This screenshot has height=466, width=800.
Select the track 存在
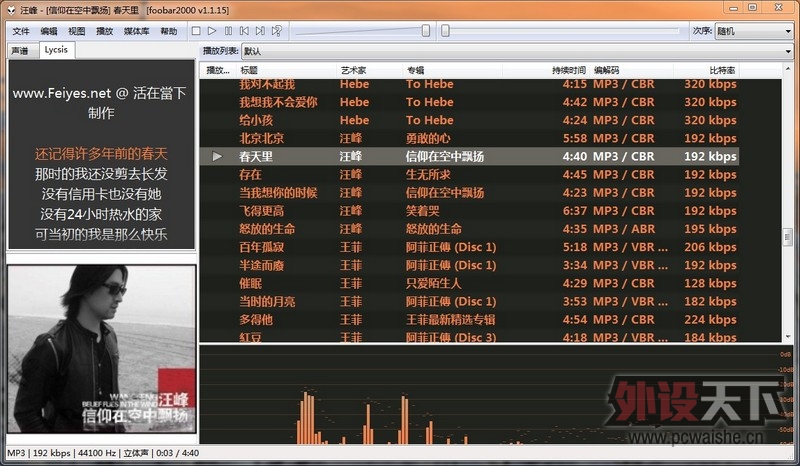click(251, 175)
